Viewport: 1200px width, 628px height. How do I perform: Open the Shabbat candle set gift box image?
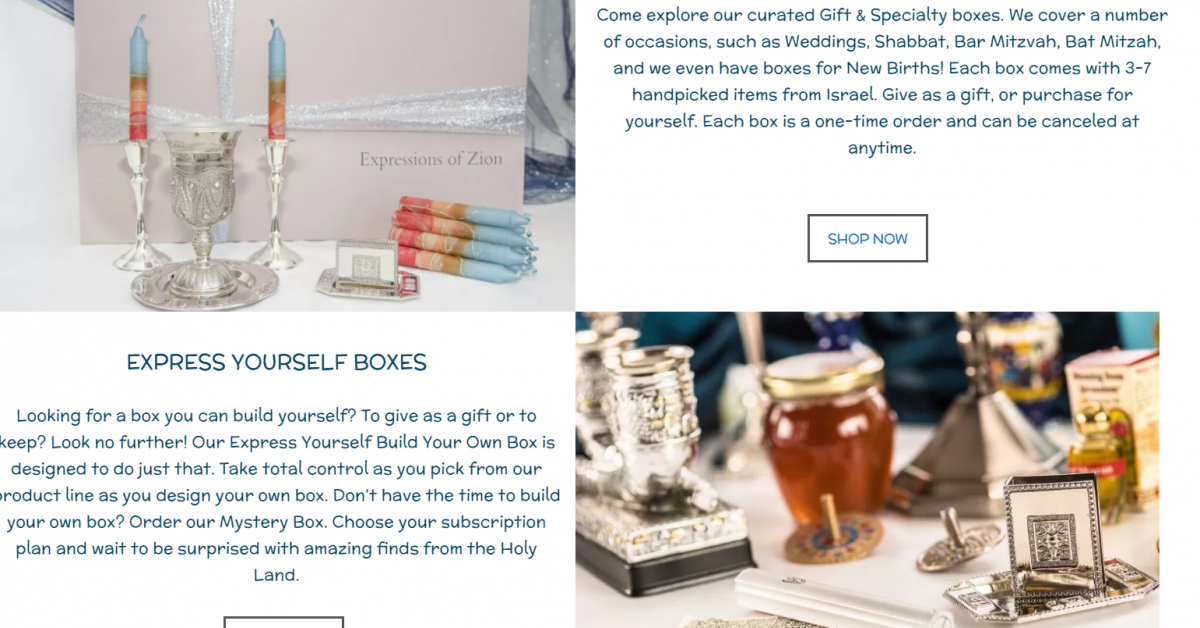pos(287,155)
